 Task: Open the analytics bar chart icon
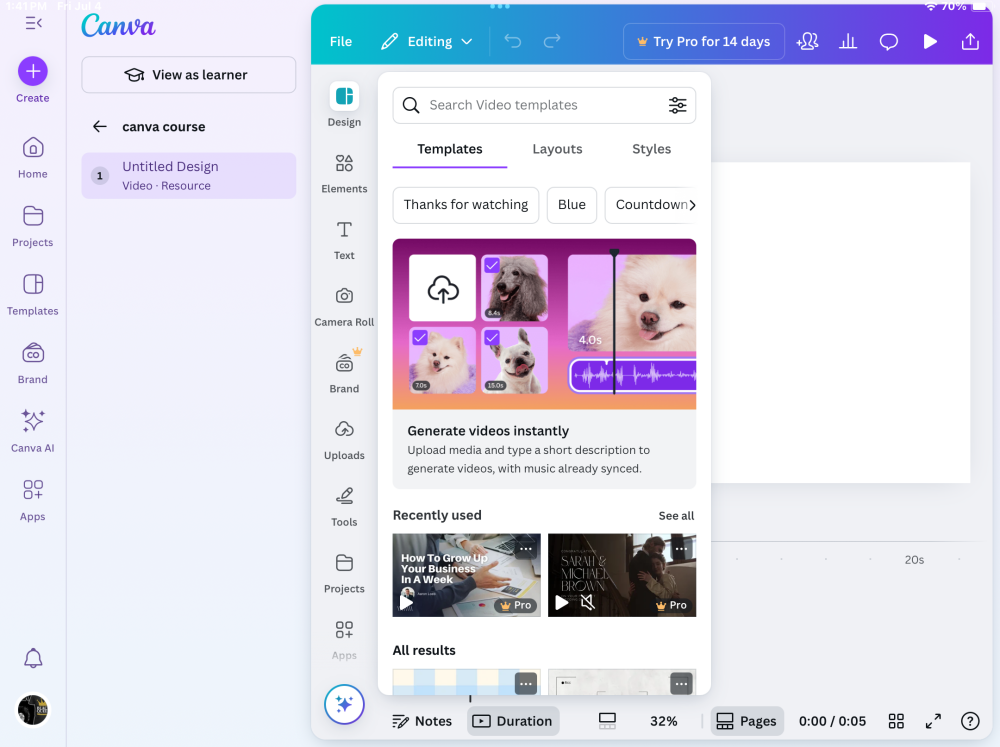pyautogui.click(x=848, y=42)
